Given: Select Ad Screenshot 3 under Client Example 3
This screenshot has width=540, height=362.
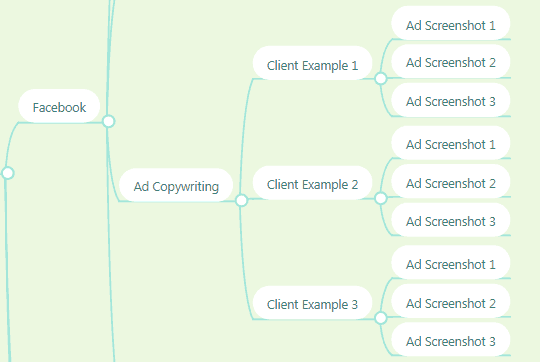Looking at the screenshot, I should (450, 340).
